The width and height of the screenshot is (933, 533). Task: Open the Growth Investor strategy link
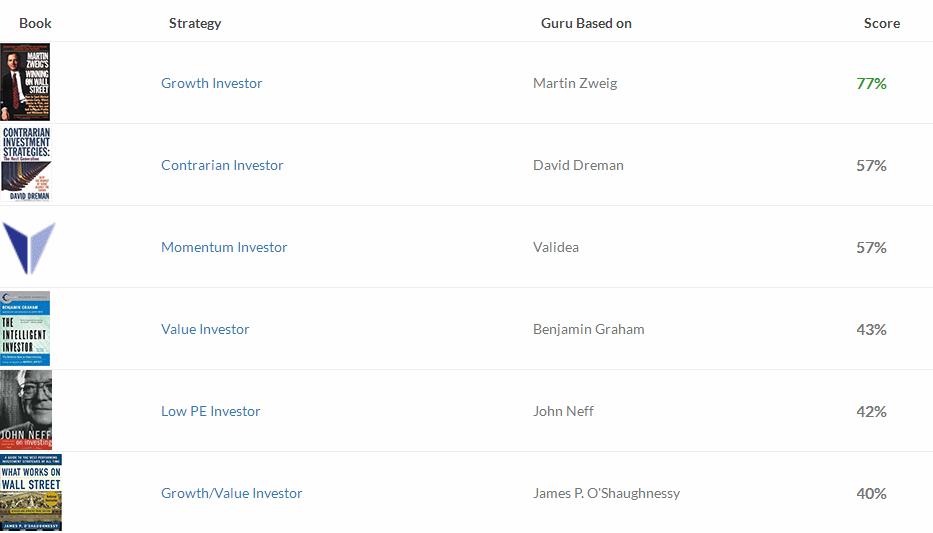pos(211,83)
